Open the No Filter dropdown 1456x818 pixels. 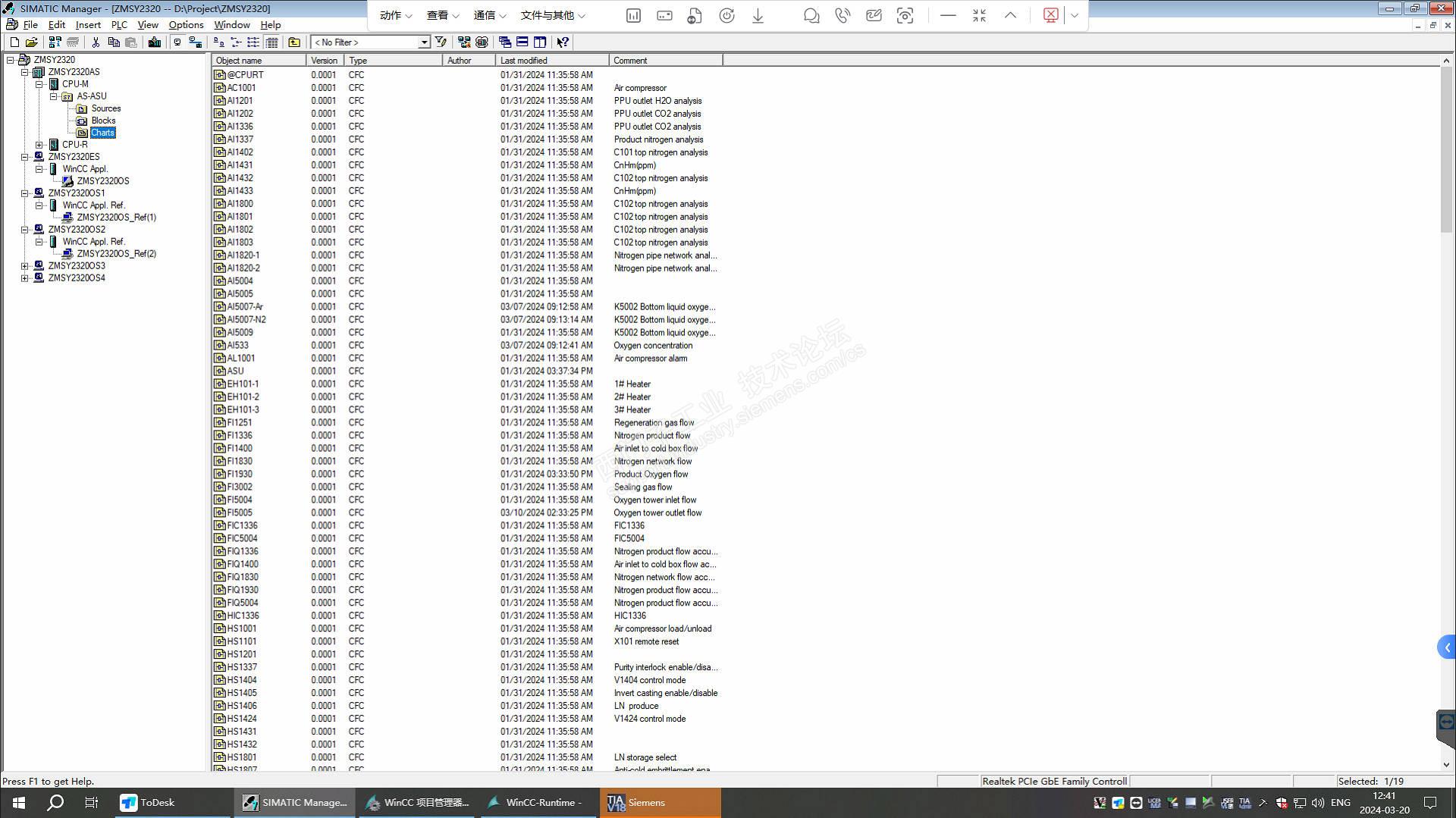425,42
